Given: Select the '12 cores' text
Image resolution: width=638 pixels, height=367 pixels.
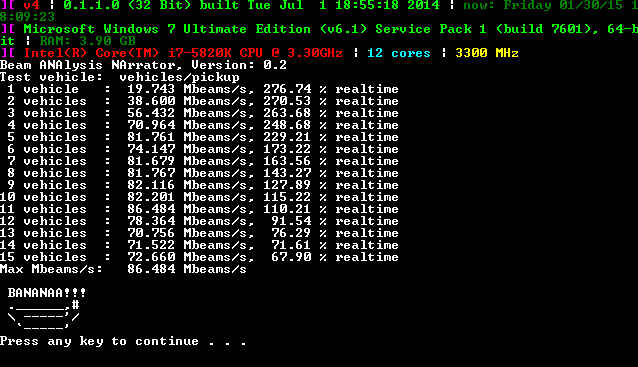Looking at the screenshot, I should (x=399, y=53).
